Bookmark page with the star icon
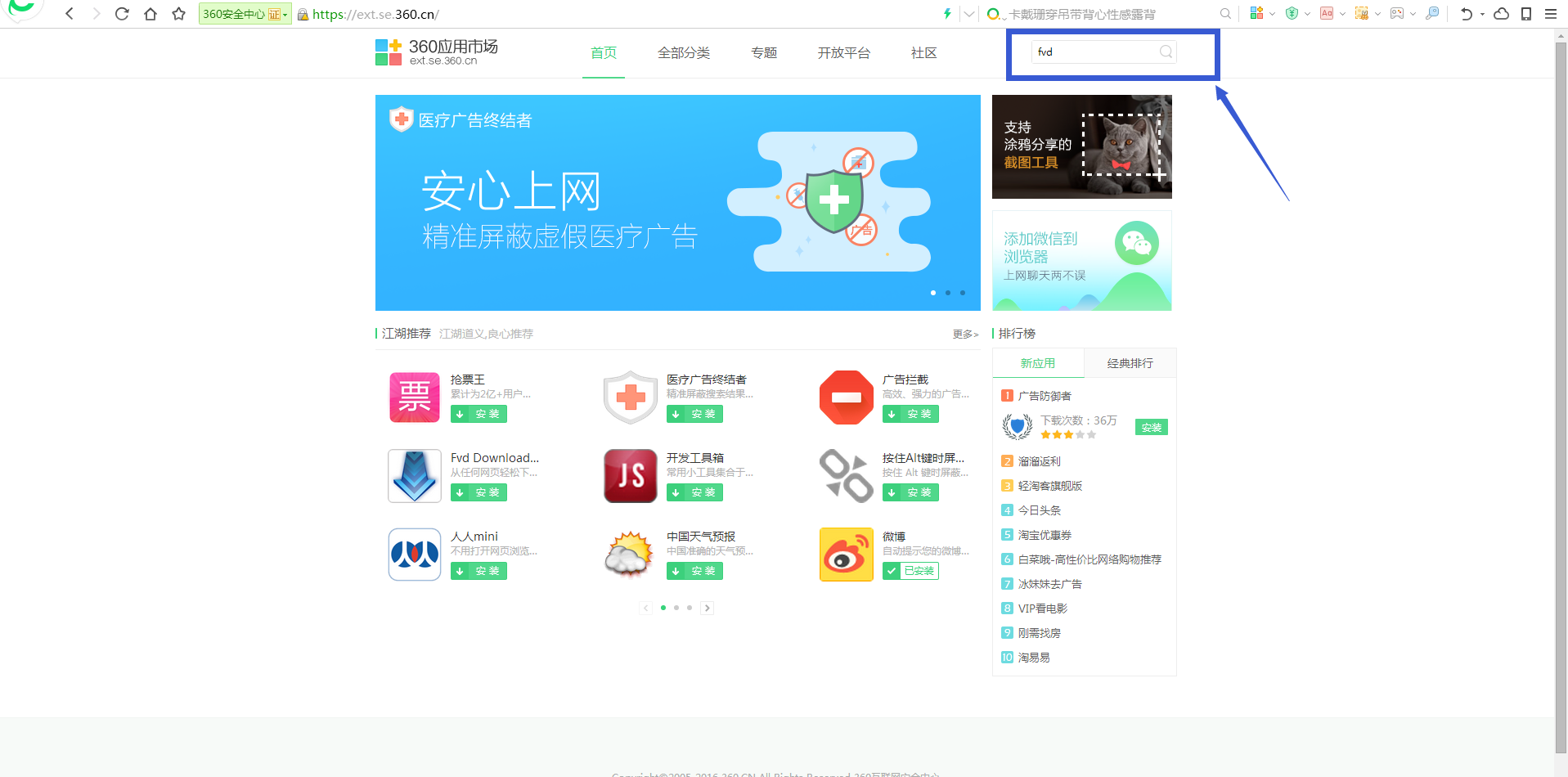The width and height of the screenshot is (1568, 777). pyautogui.click(x=179, y=14)
